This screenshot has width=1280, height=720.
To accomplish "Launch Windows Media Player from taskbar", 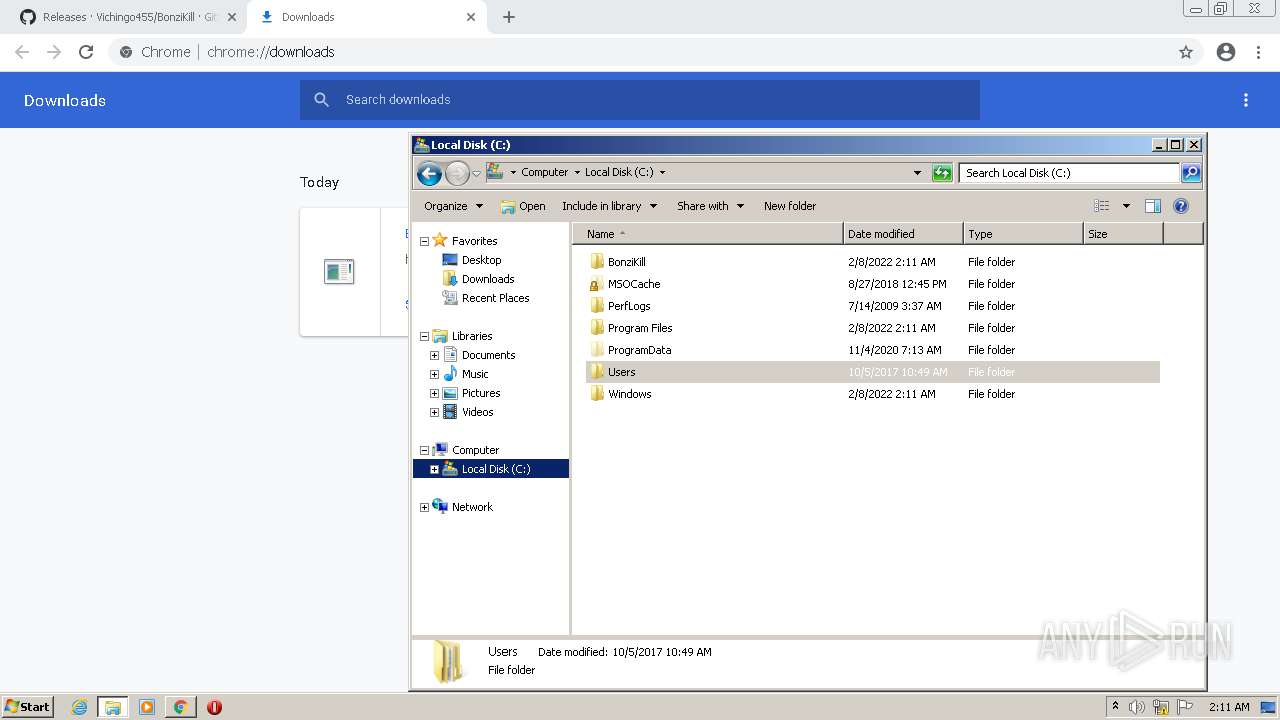I will [147, 707].
